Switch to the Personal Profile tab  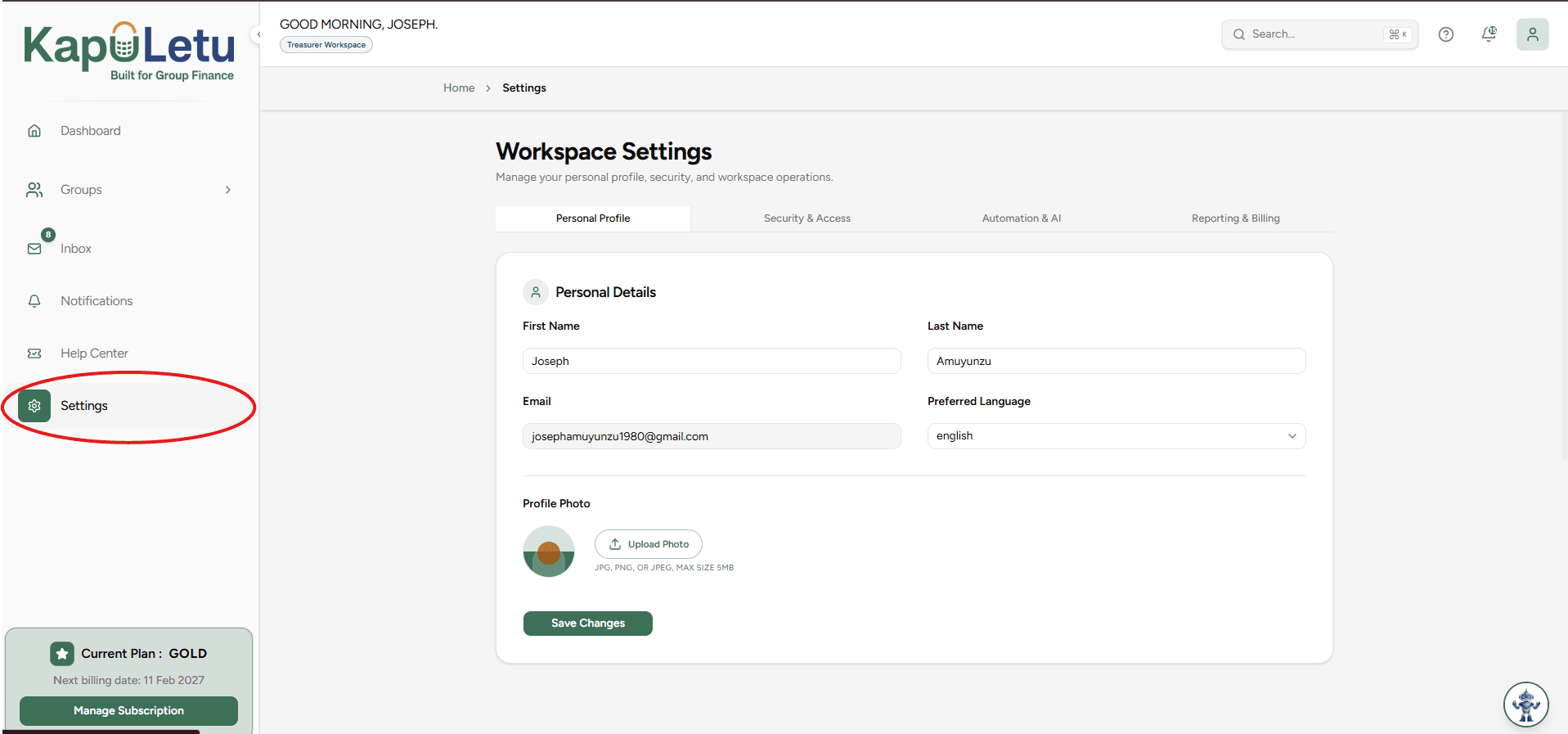coord(593,218)
